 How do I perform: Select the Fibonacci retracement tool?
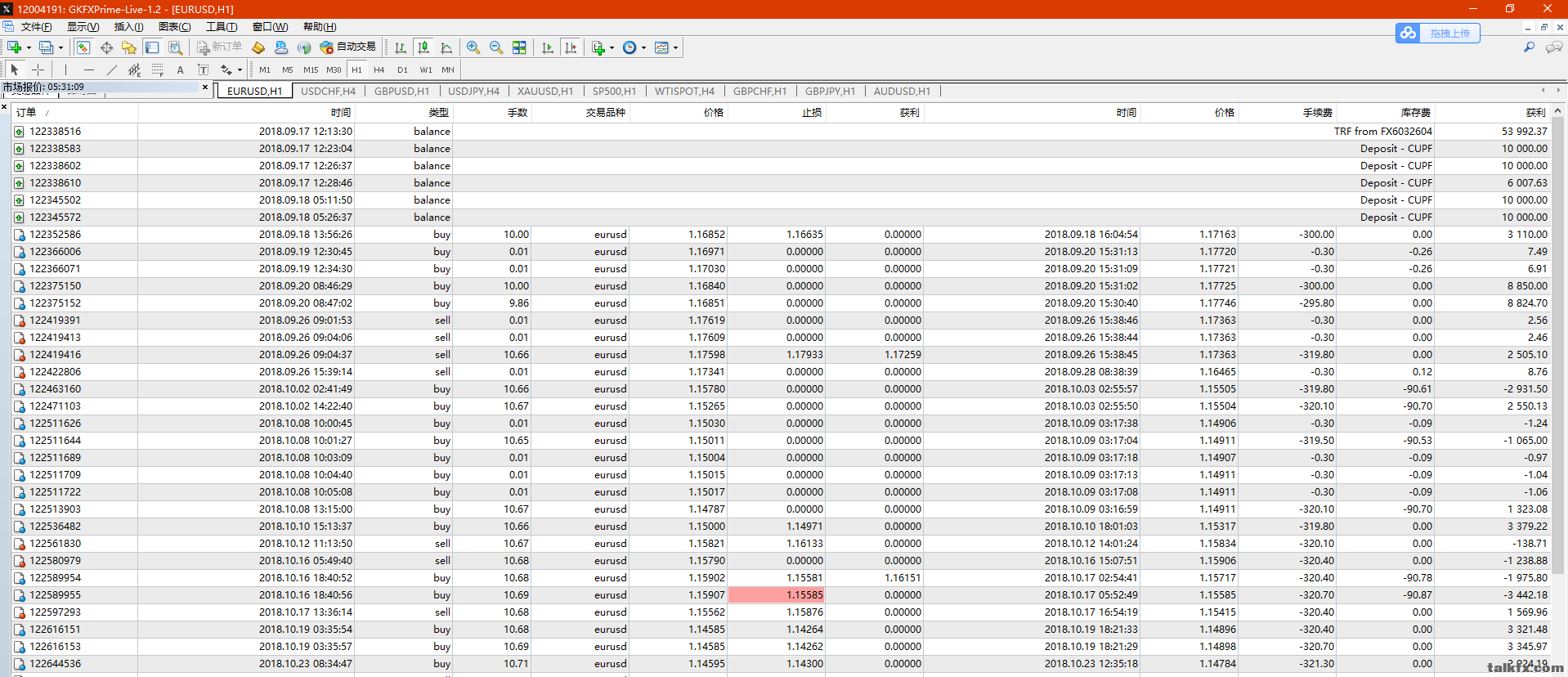158,69
